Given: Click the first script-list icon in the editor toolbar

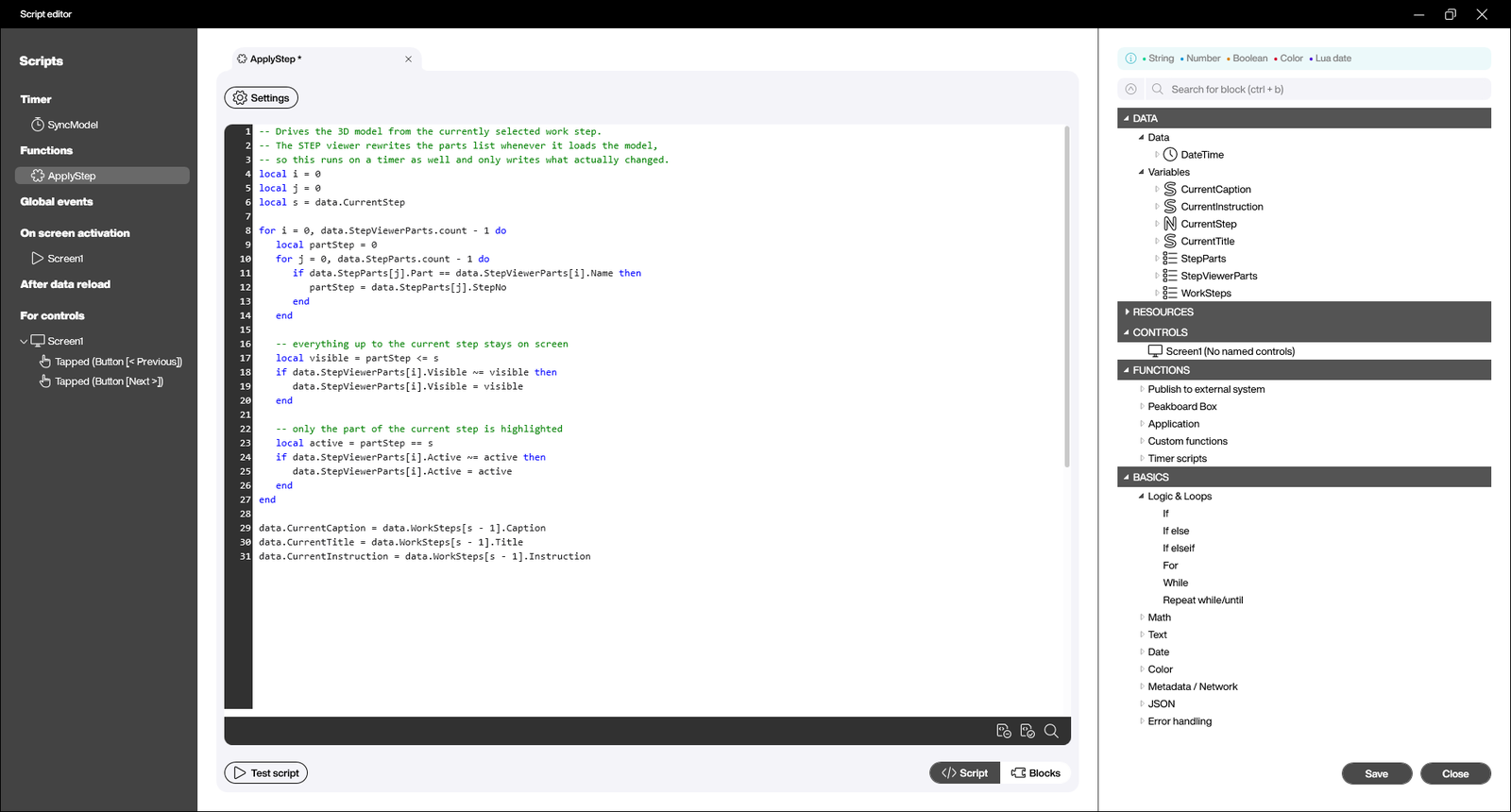Looking at the screenshot, I should [x=1004, y=731].
